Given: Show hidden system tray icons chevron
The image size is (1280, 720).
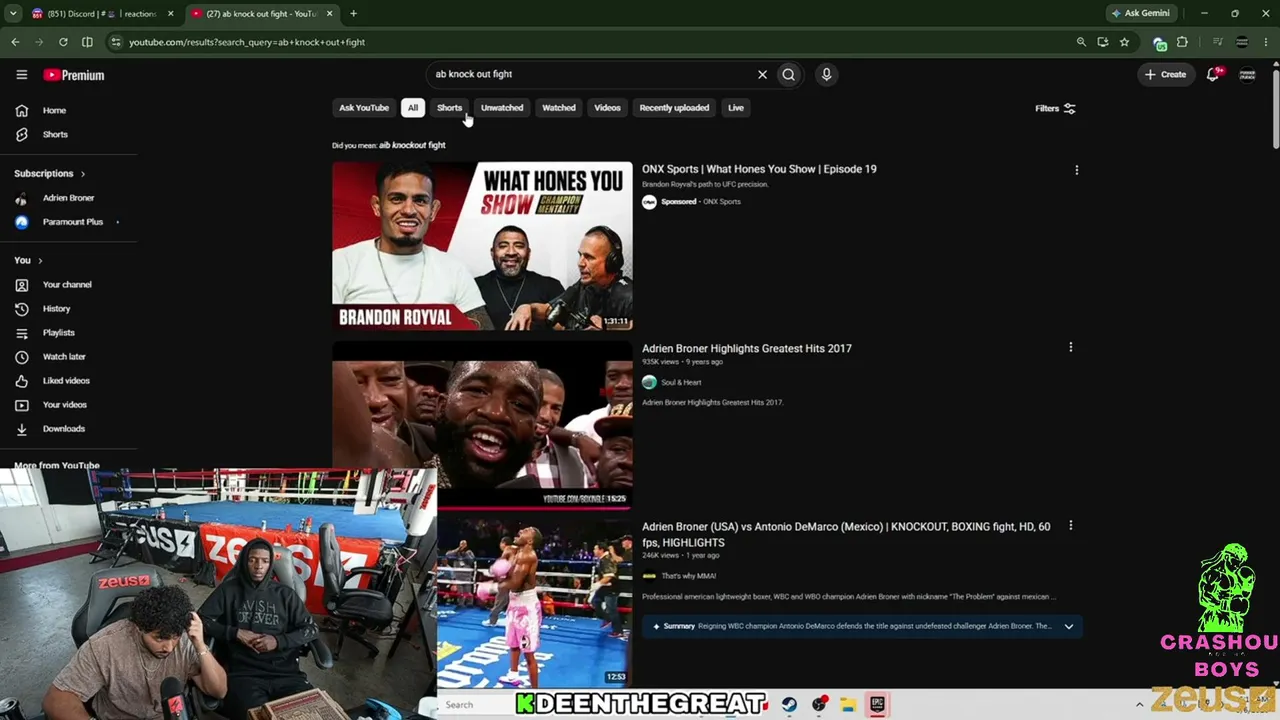Looking at the screenshot, I should (x=1139, y=705).
